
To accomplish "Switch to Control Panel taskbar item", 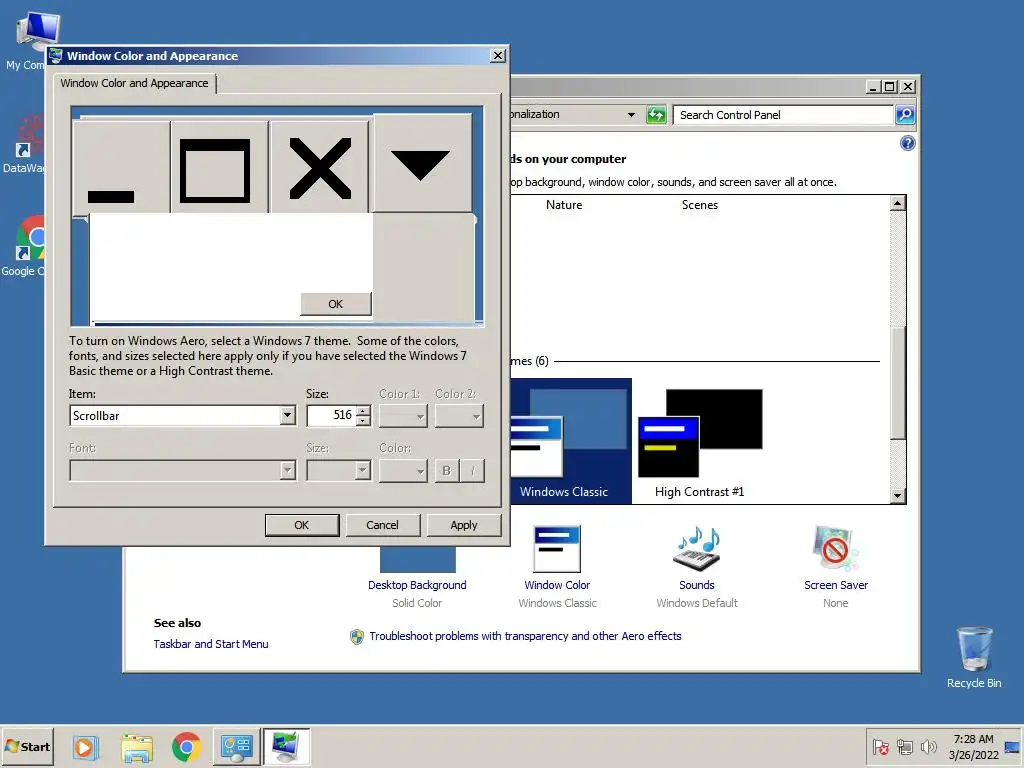I will click(236, 747).
